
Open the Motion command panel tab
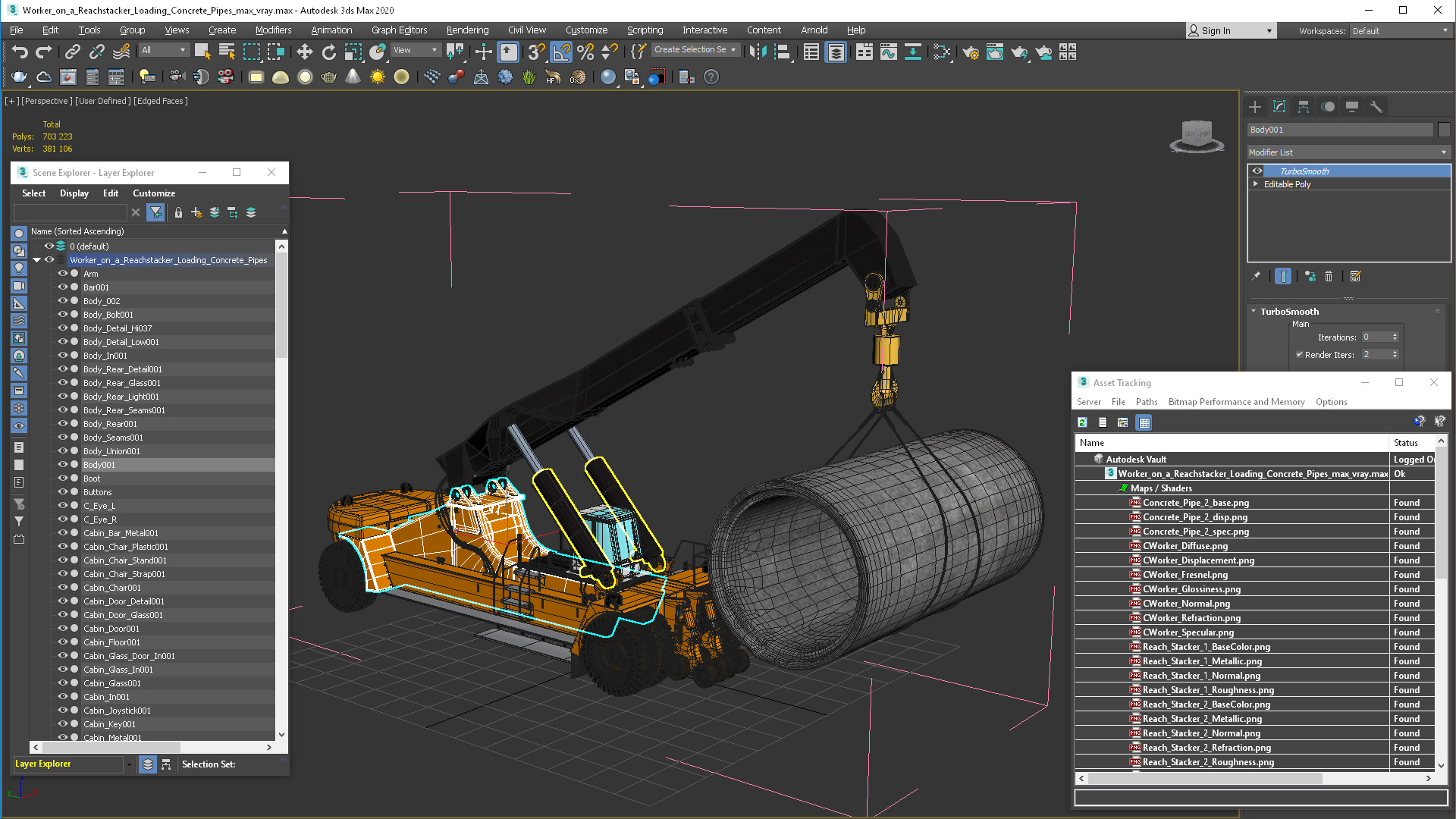[x=1328, y=107]
